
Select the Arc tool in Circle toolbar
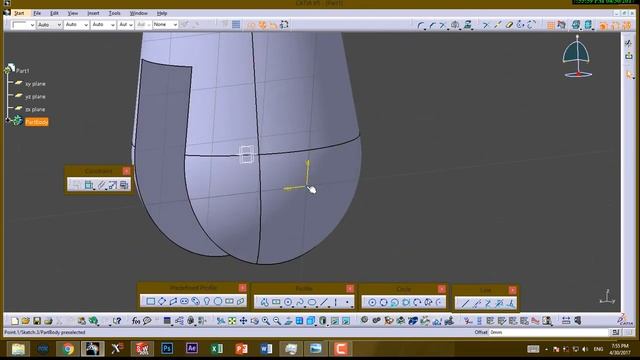439,302
